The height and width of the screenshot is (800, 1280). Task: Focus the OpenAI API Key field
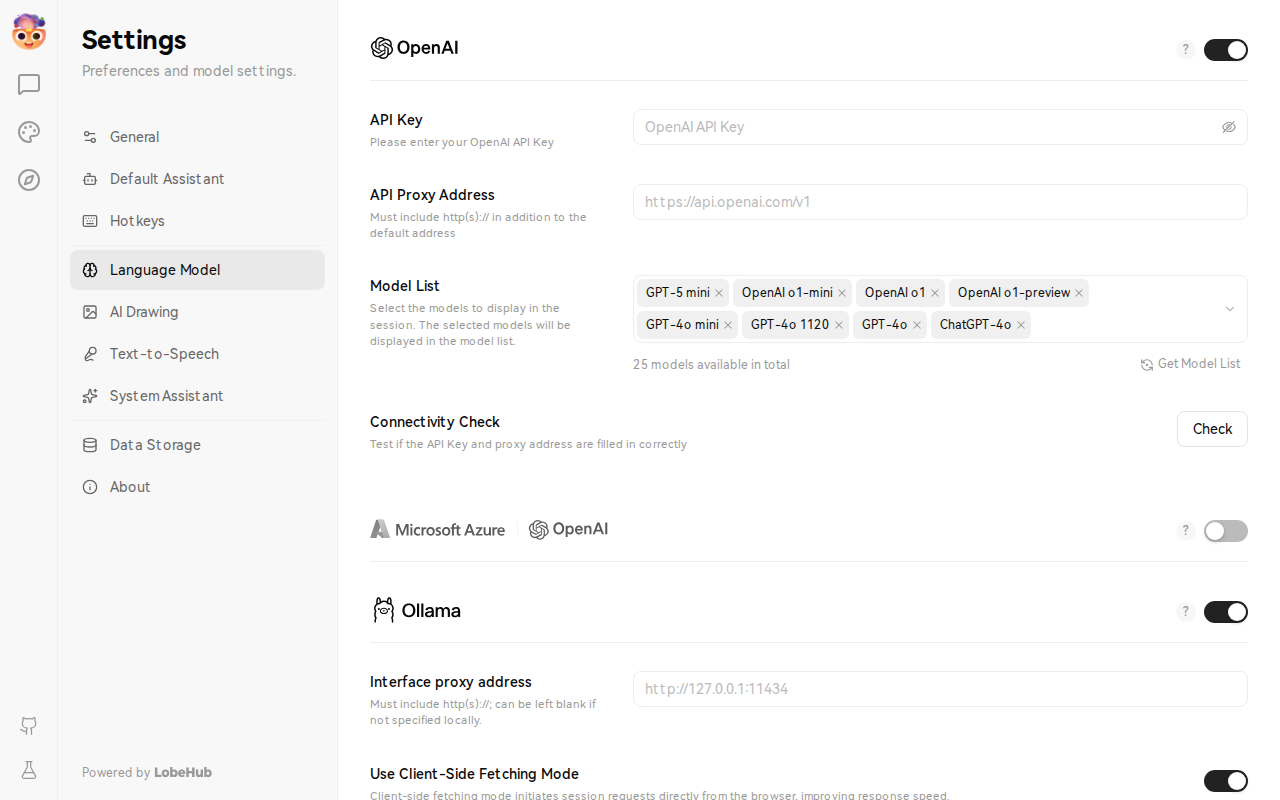coord(940,127)
